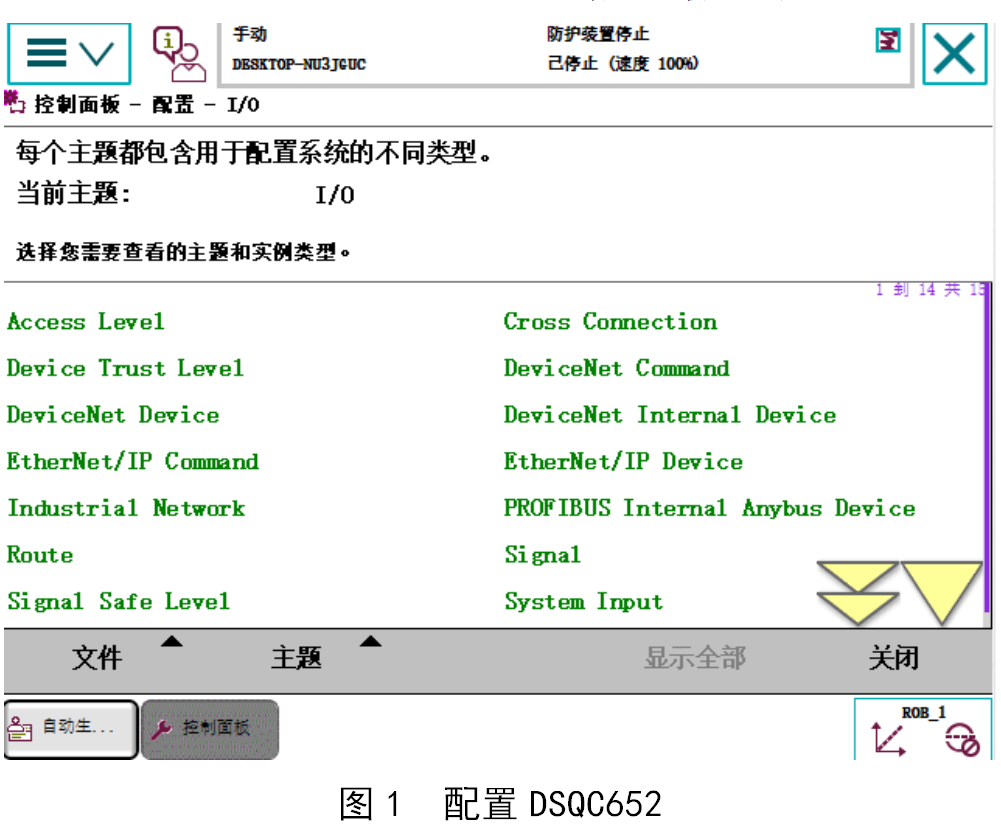
Task: Select the 控制面板 wrench taskbar button
Action: click(209, 729)
